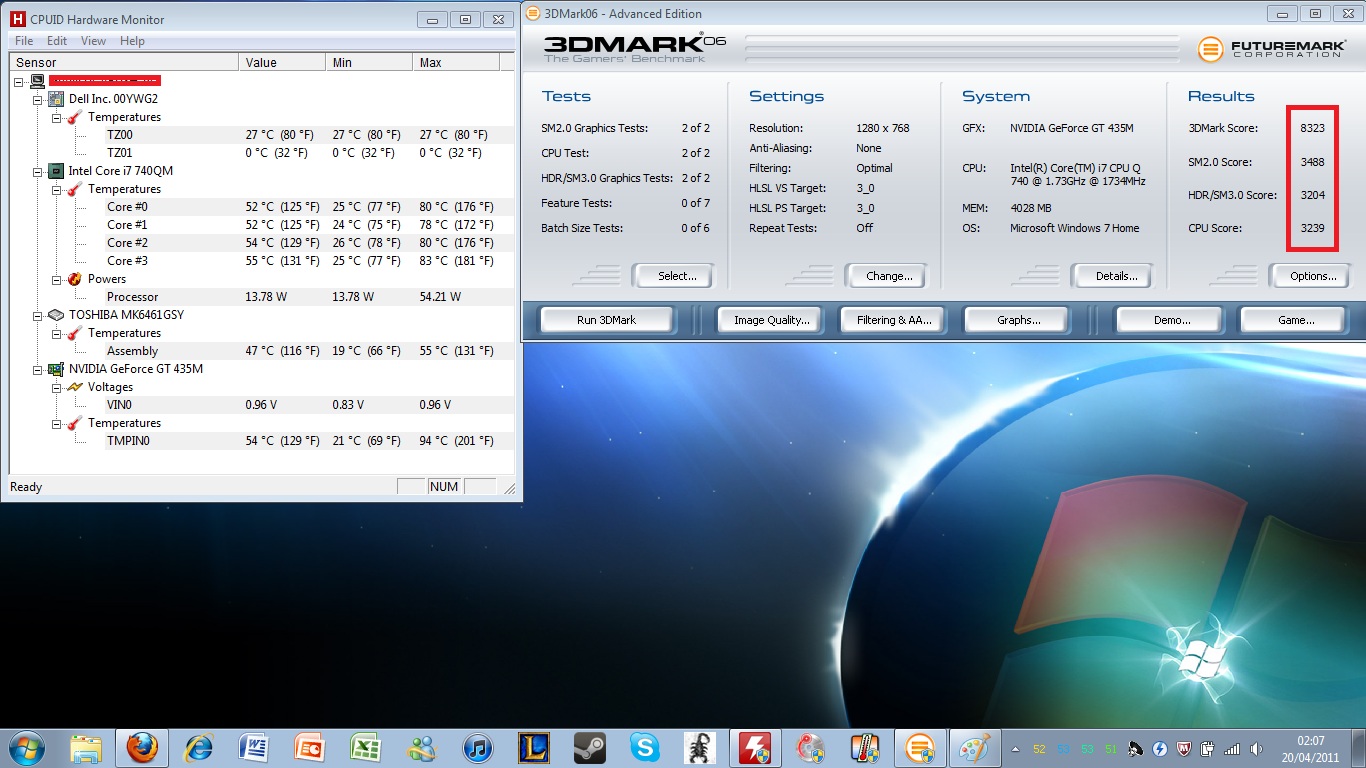Viewport: 1366px width, 768px height.
Task: Open Paint from the taskbar
Action: click(x=972, y=747)
